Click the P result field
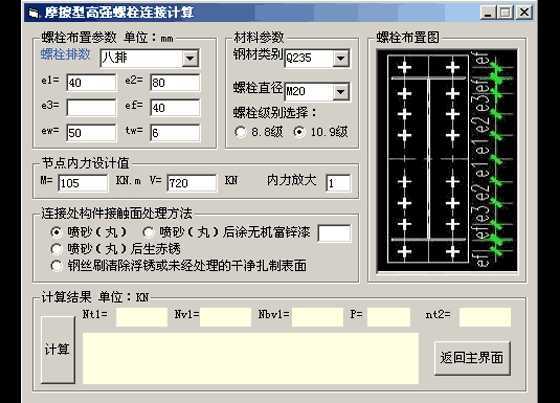Viewport: 560px width, 403px height. pos(389,317)
